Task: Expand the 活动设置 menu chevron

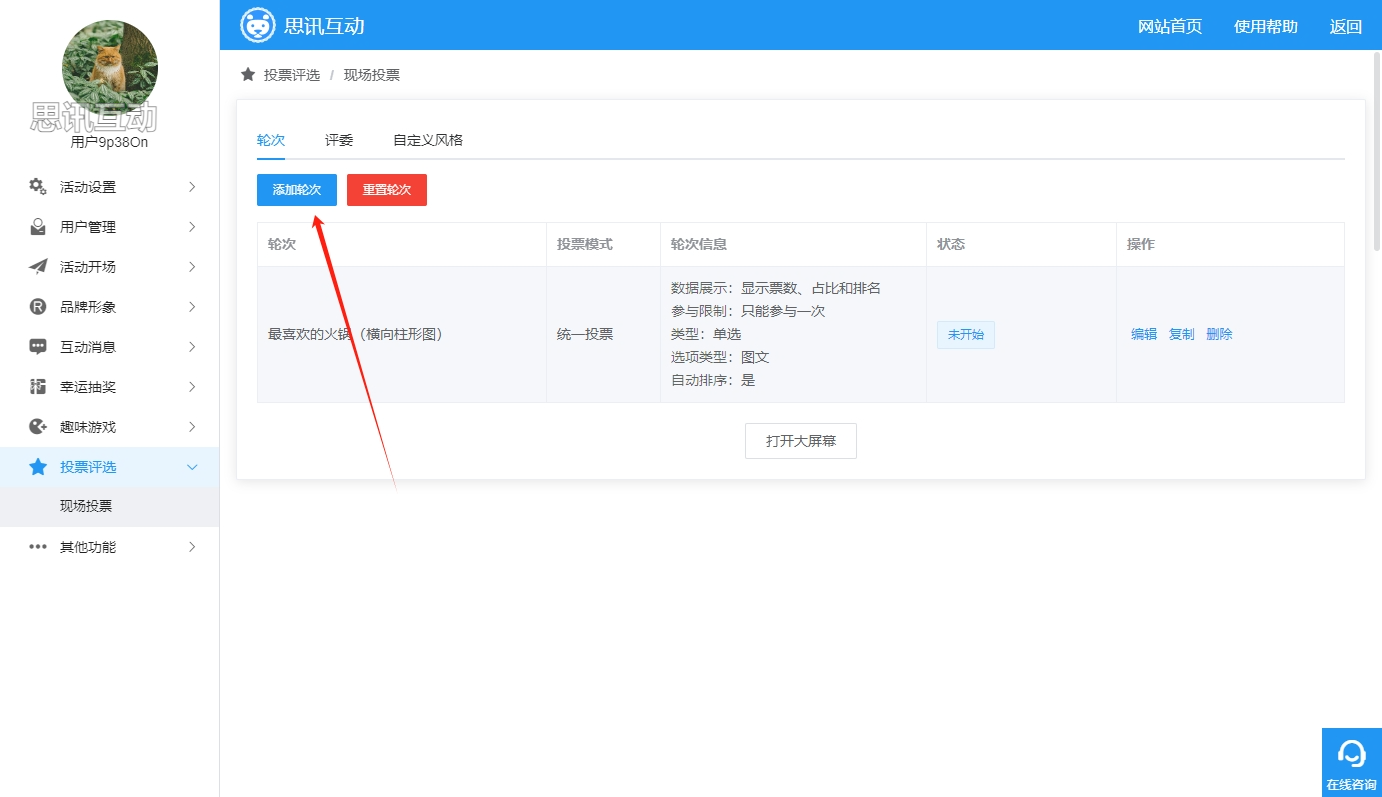Action: point(192,187)
